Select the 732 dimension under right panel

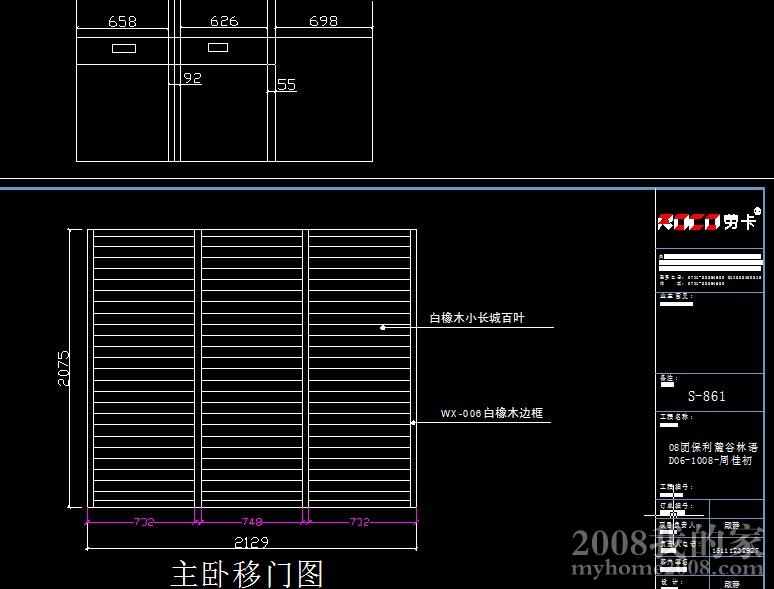tap(360, 522)
